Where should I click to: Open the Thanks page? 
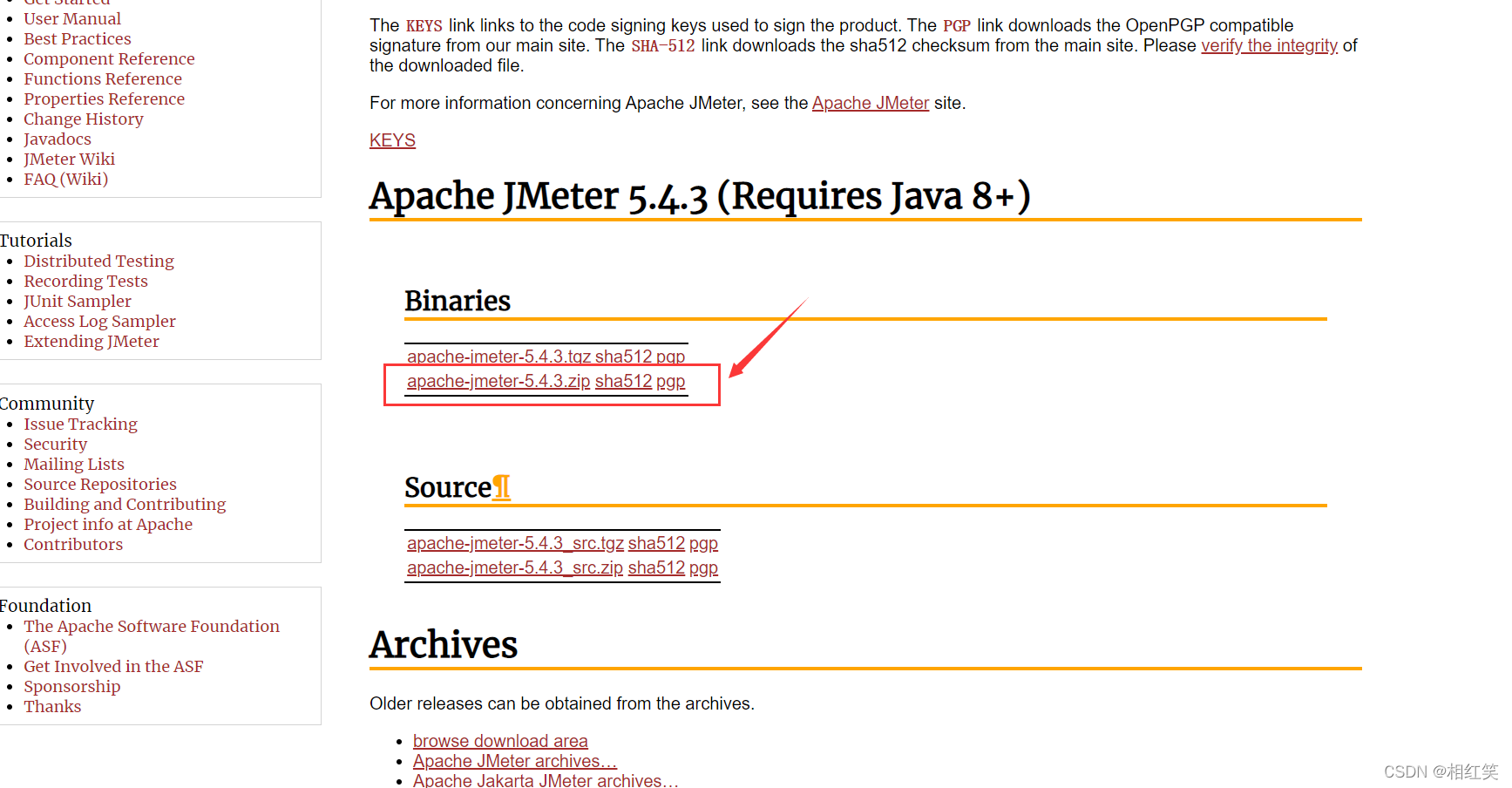tap(52, 706)
